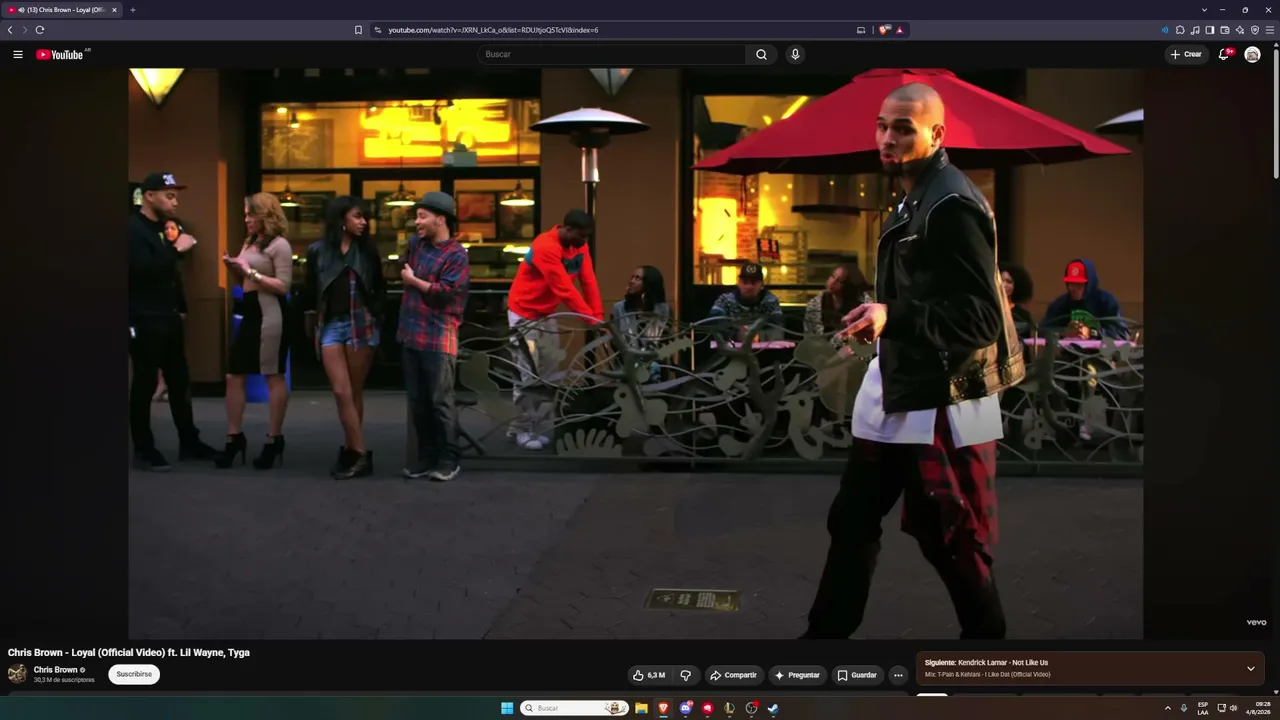Image resolution: width=1280 pixels, height=720 pixels.
Task: Open the Chris Brown channel avatar
Action: 17,674
